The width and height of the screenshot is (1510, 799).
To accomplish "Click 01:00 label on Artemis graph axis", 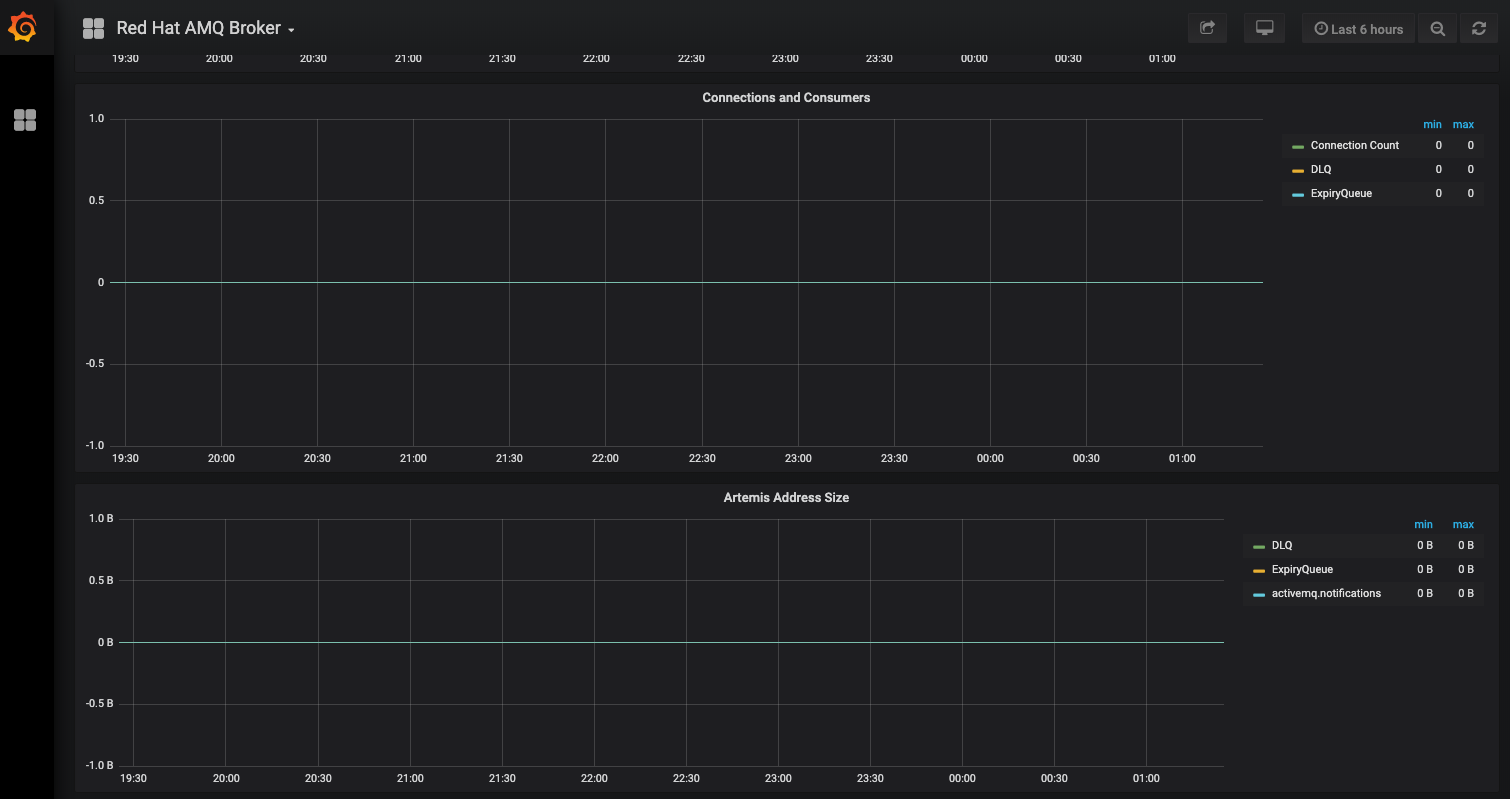I will 1146,778.
